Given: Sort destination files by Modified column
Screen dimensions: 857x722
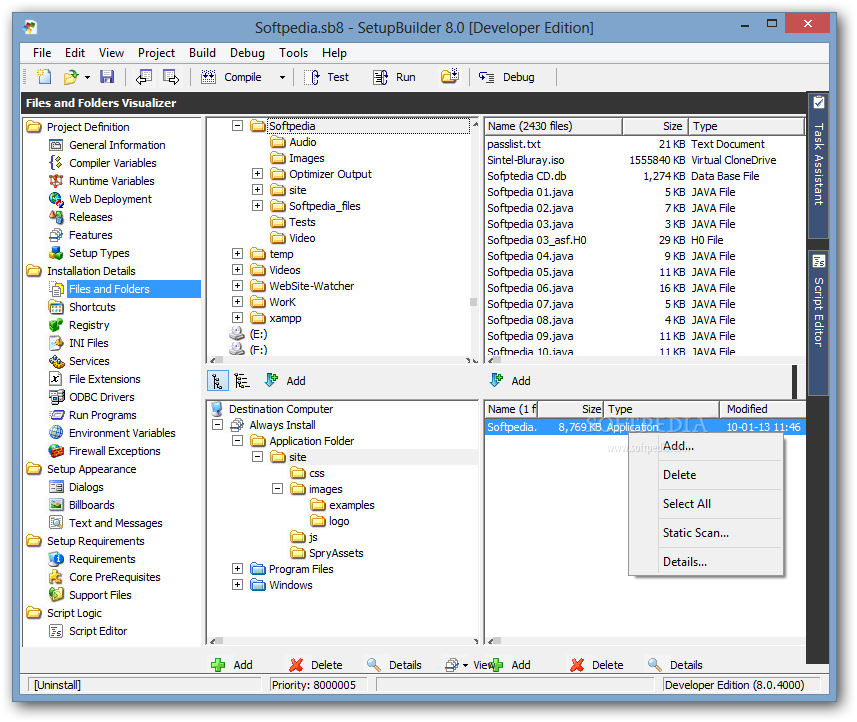Looking at the screenshot, I should [x=762, y=409].
